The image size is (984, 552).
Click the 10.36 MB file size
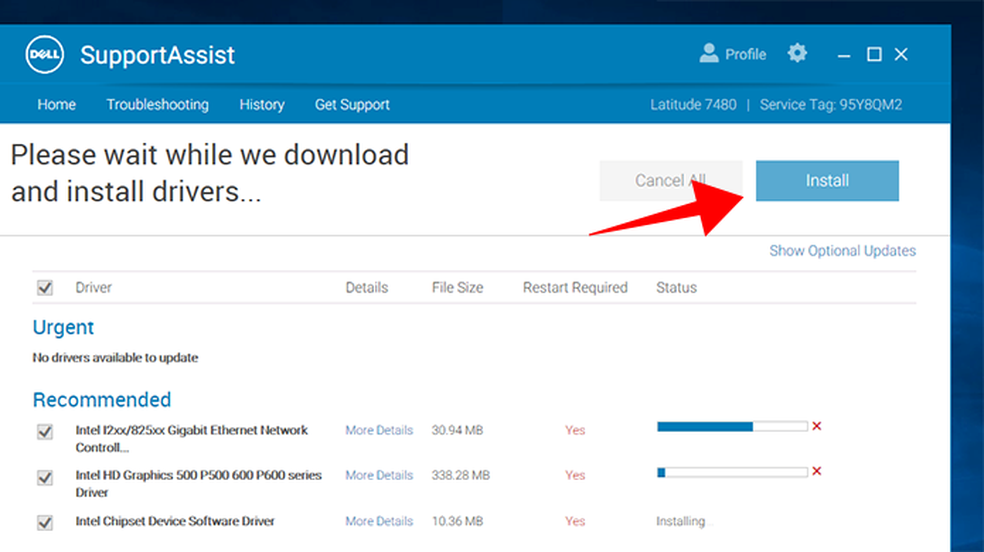coord(457,521)
